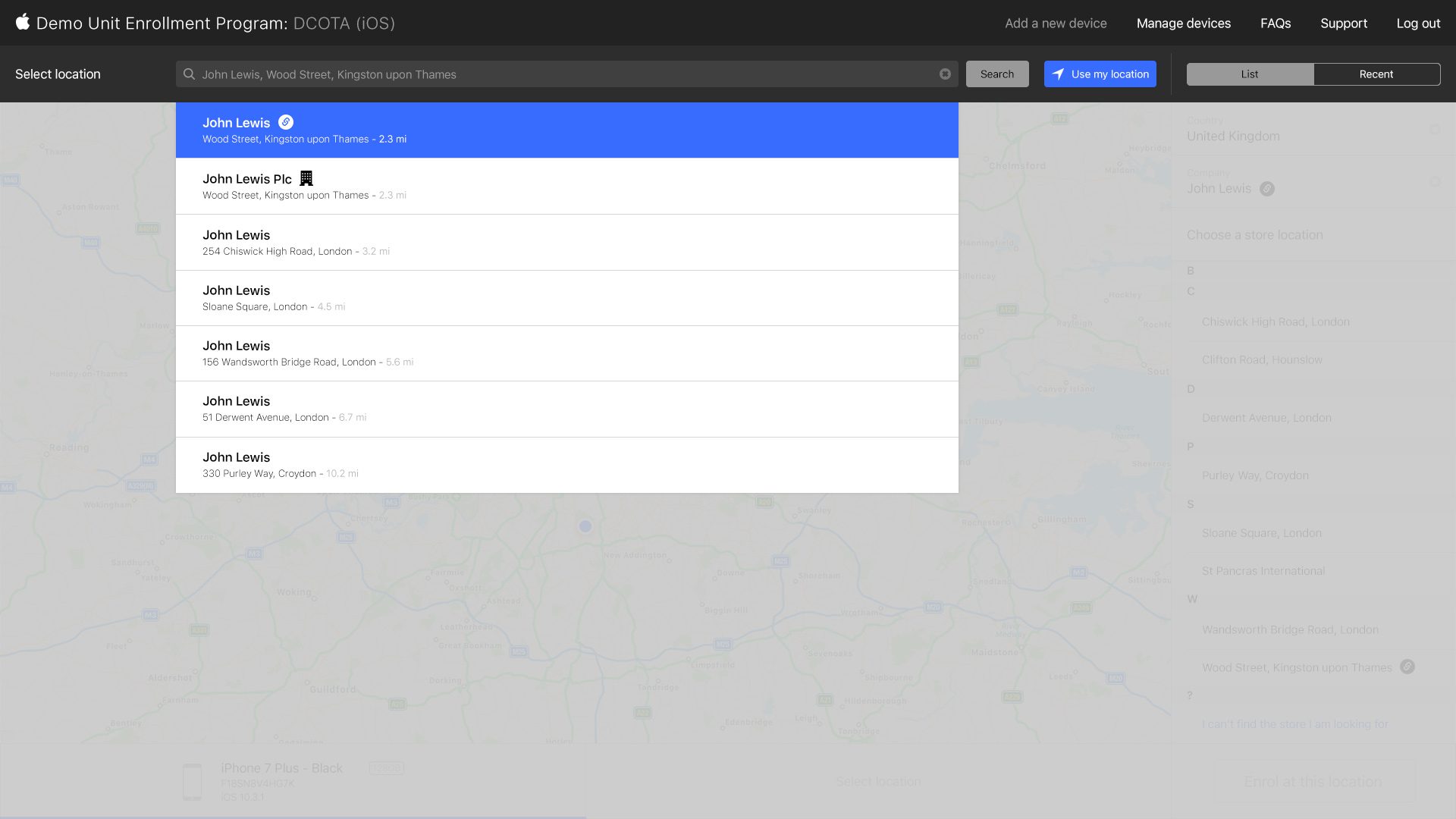
Task: Clear the location search field
Action: pos(945,74)
